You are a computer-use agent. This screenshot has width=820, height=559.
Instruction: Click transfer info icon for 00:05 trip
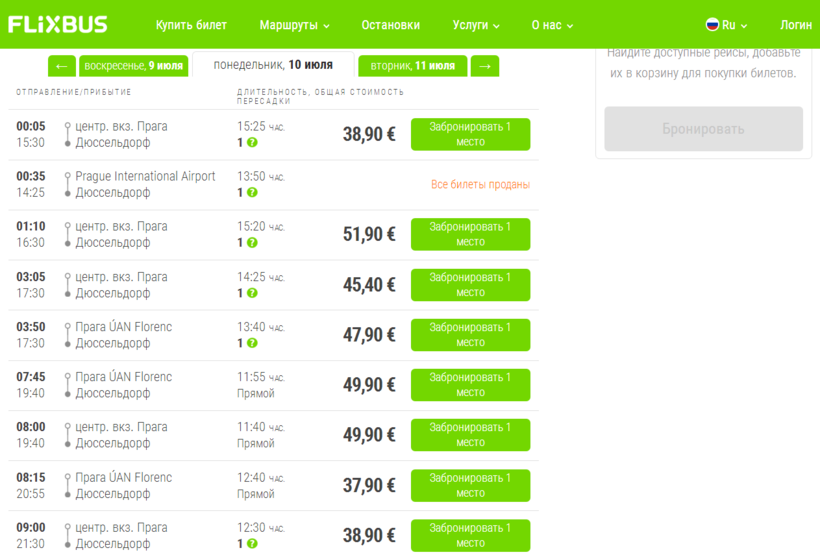click(252, 143)
